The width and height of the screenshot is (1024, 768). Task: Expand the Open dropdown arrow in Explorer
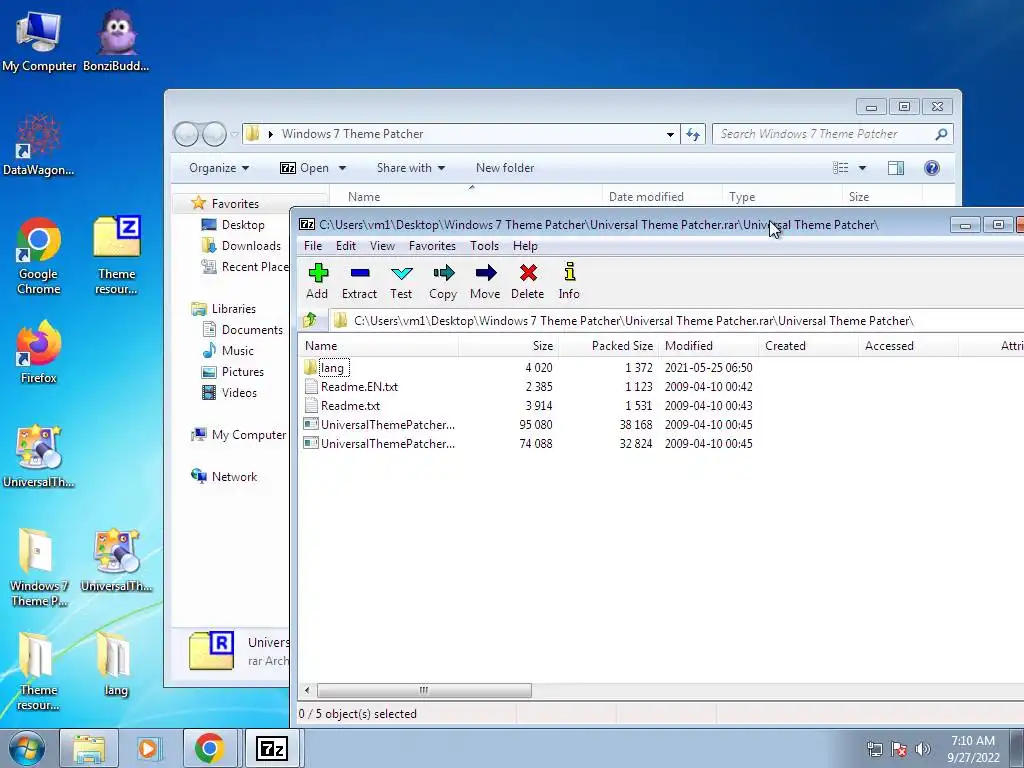[342, 168]
